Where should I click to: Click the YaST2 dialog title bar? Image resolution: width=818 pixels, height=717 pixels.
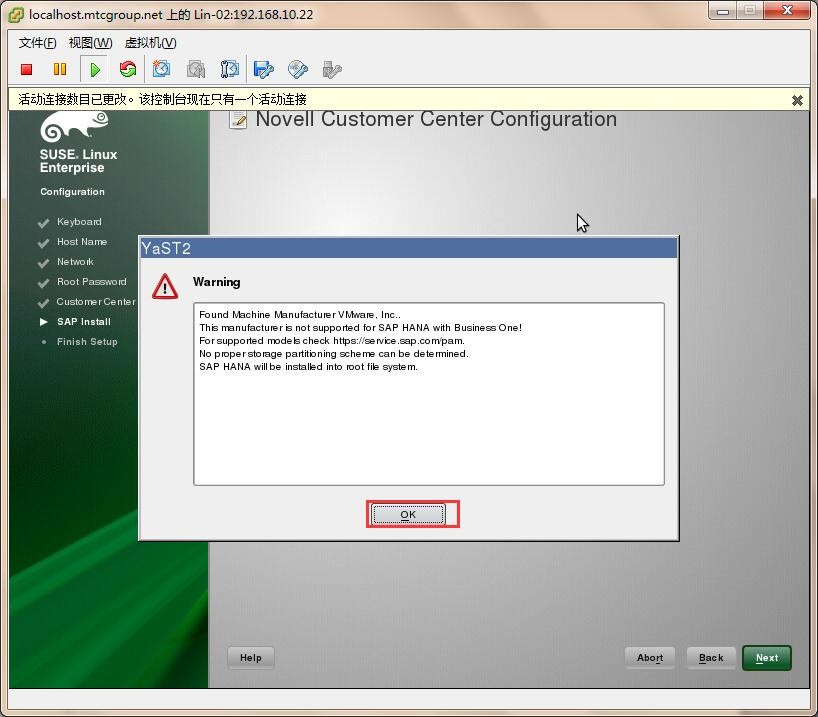[408, 248]
